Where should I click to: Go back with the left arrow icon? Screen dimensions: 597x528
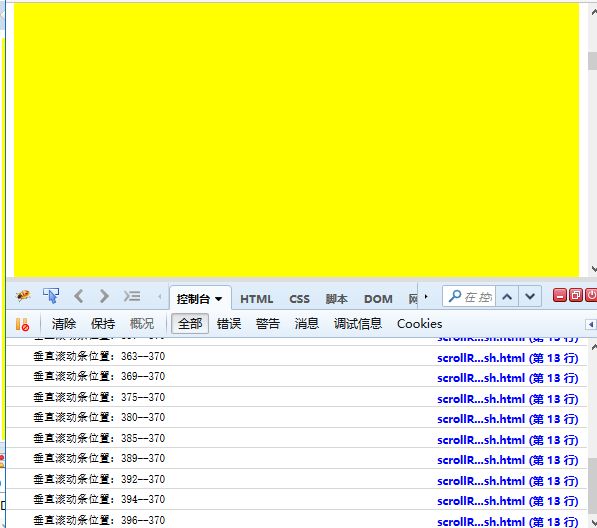coord(78,296)
